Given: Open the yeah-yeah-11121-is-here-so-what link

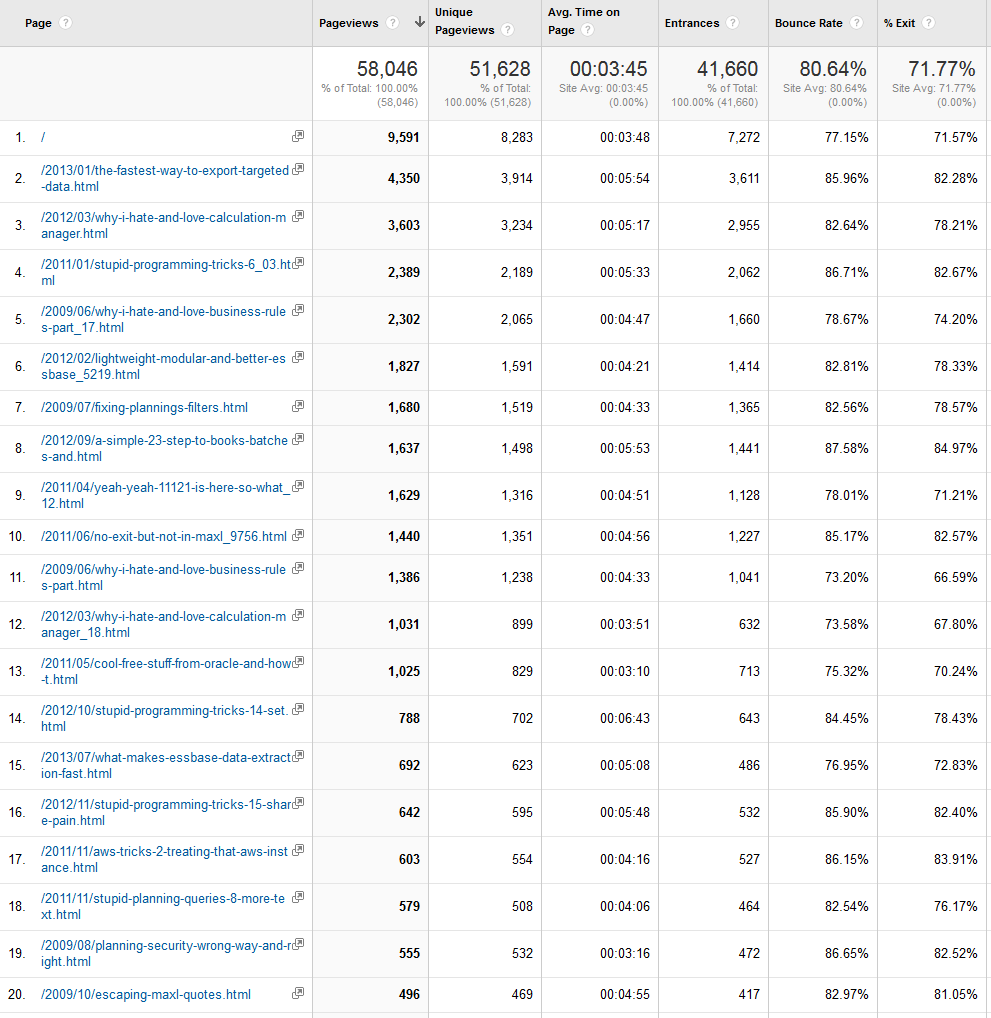Looking at the screenshot, I should point(166,495).
